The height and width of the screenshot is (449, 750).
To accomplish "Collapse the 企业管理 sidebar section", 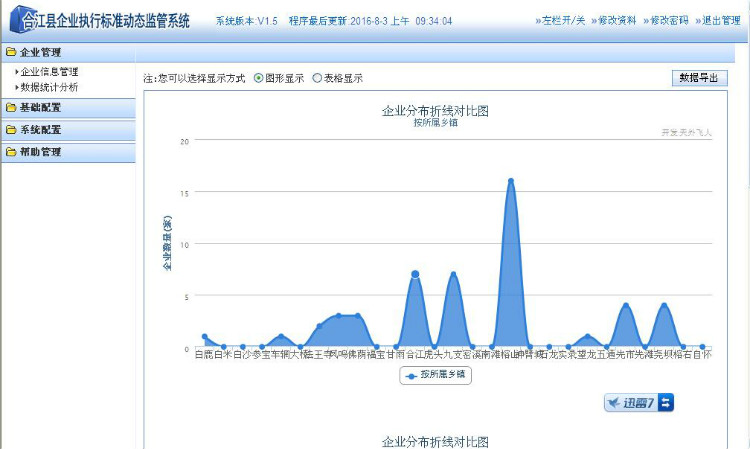I will pos(68,52).
